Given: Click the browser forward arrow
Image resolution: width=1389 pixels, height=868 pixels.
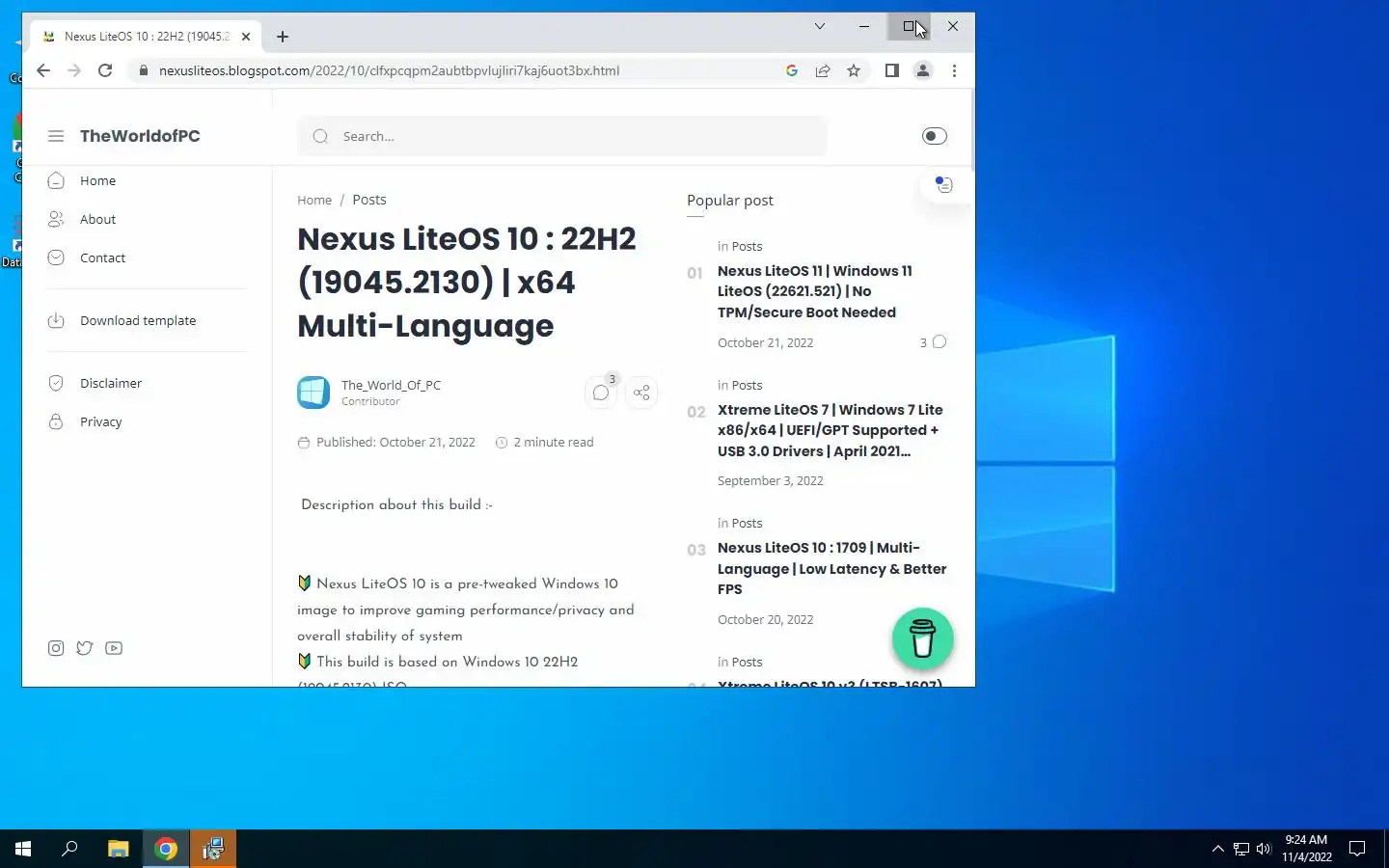Looking at the screenshot, I should click(74, 70).
